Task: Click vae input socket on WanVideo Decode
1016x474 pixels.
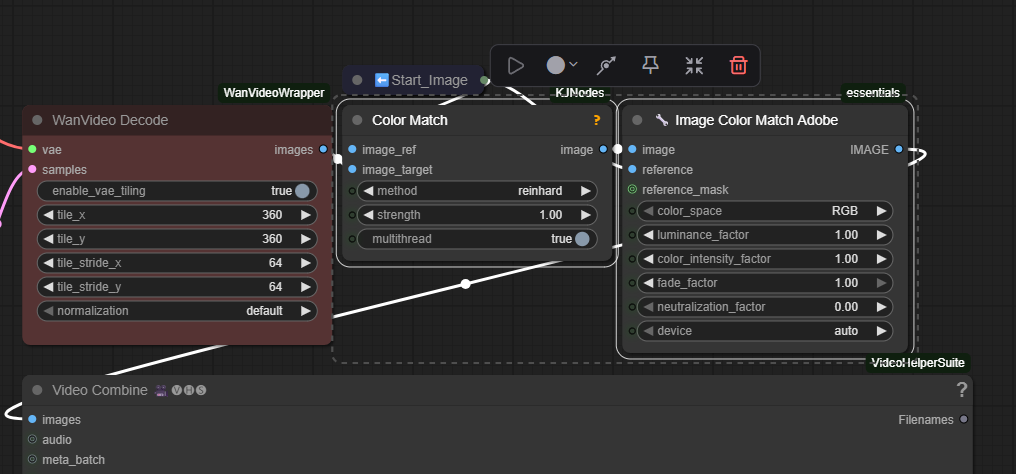Action: [x=32, y=150]
